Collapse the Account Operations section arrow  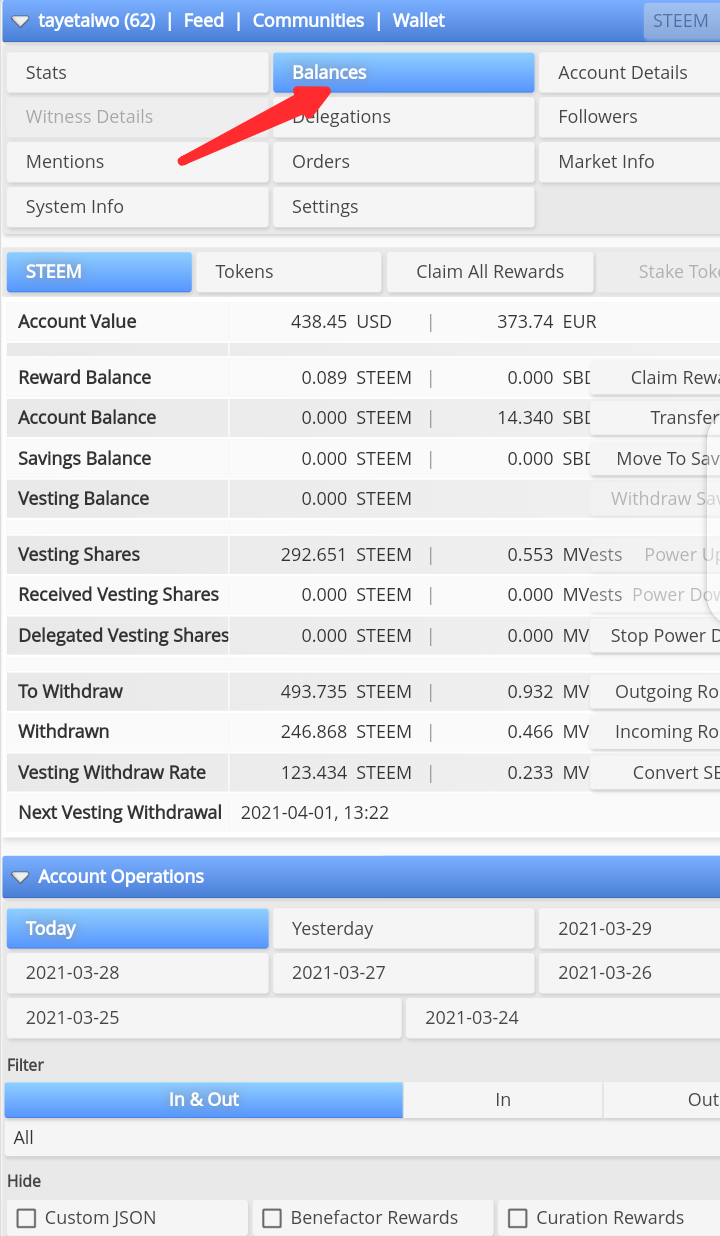click(x=20, y=877)
